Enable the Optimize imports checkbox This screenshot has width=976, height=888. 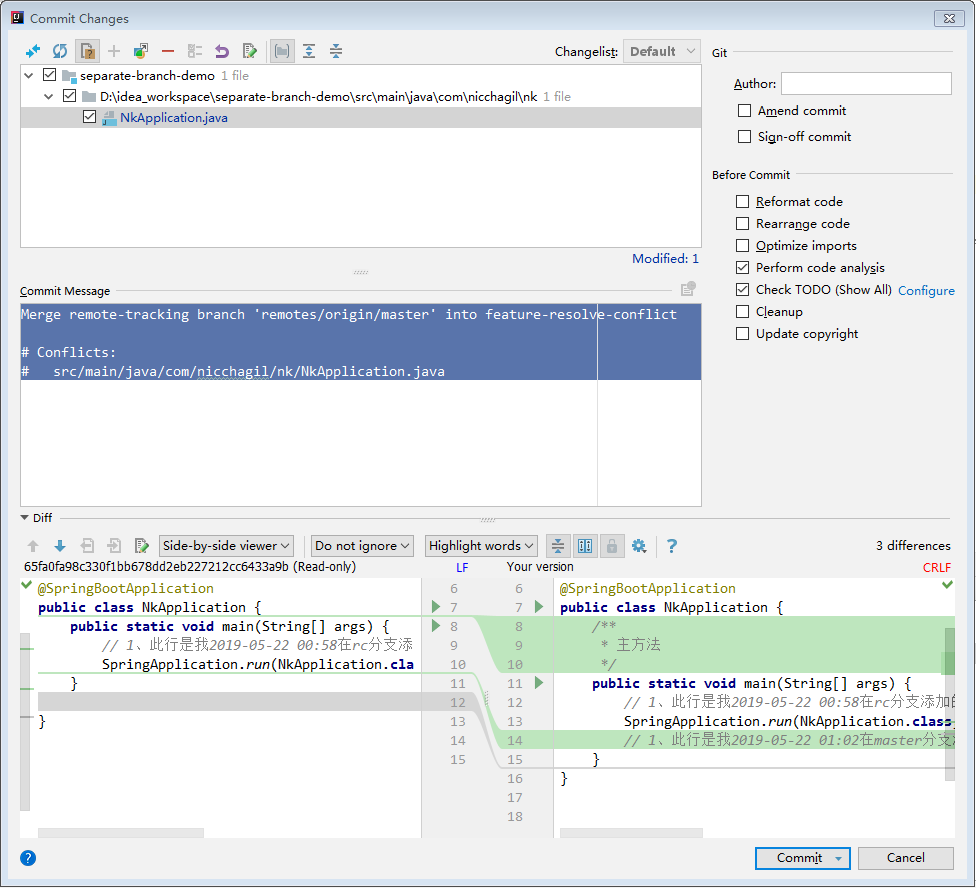click(x=743, y=246)
